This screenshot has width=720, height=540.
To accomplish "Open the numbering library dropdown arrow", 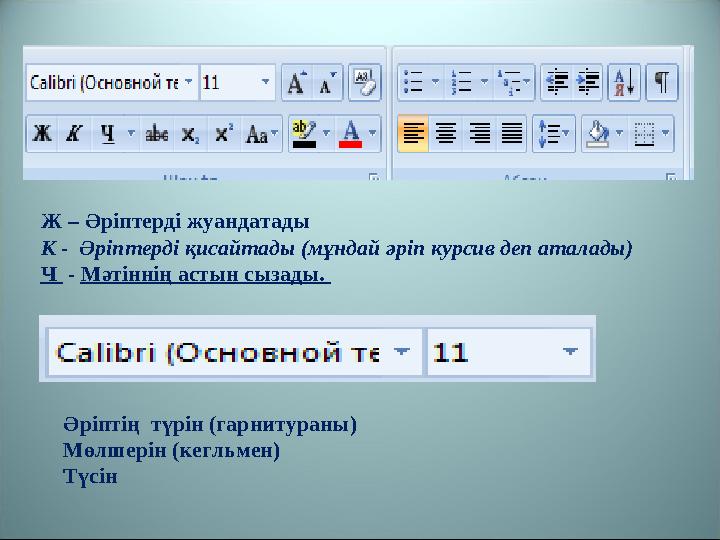I will tap(484, 83).
